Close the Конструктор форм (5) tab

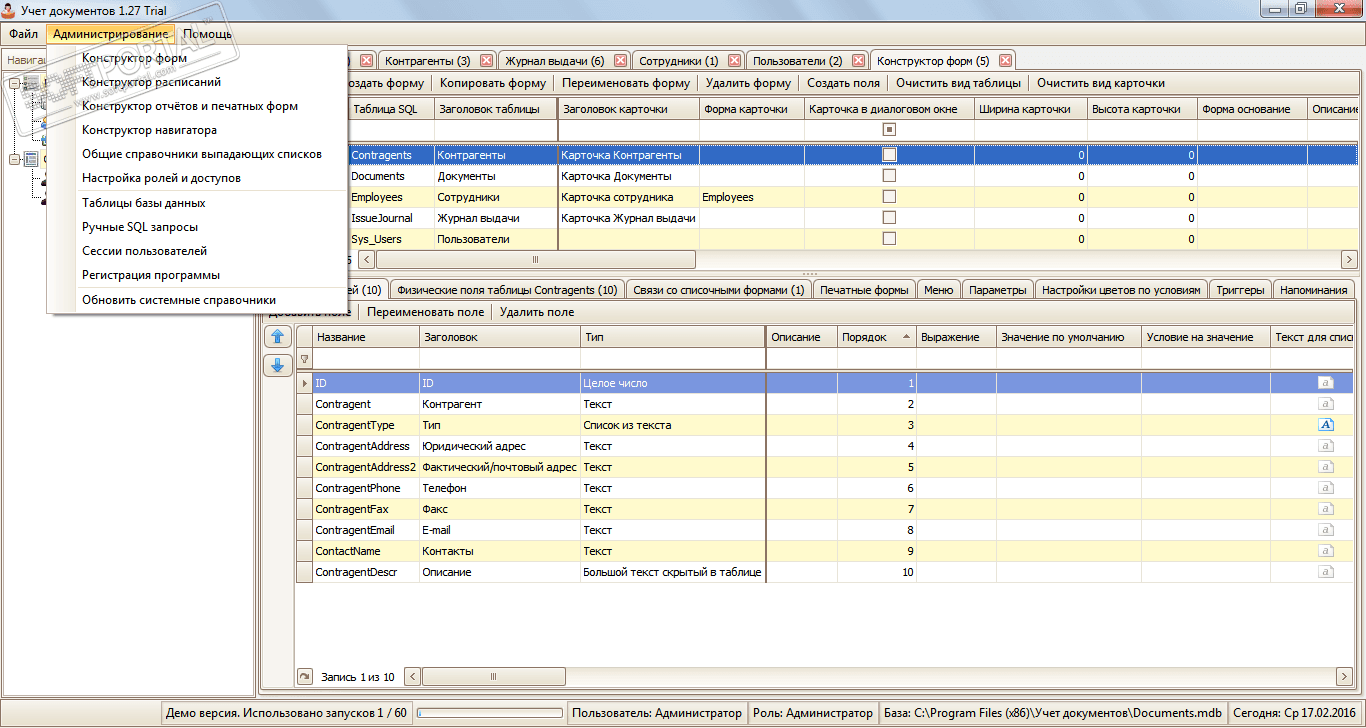pos(1006,61)
